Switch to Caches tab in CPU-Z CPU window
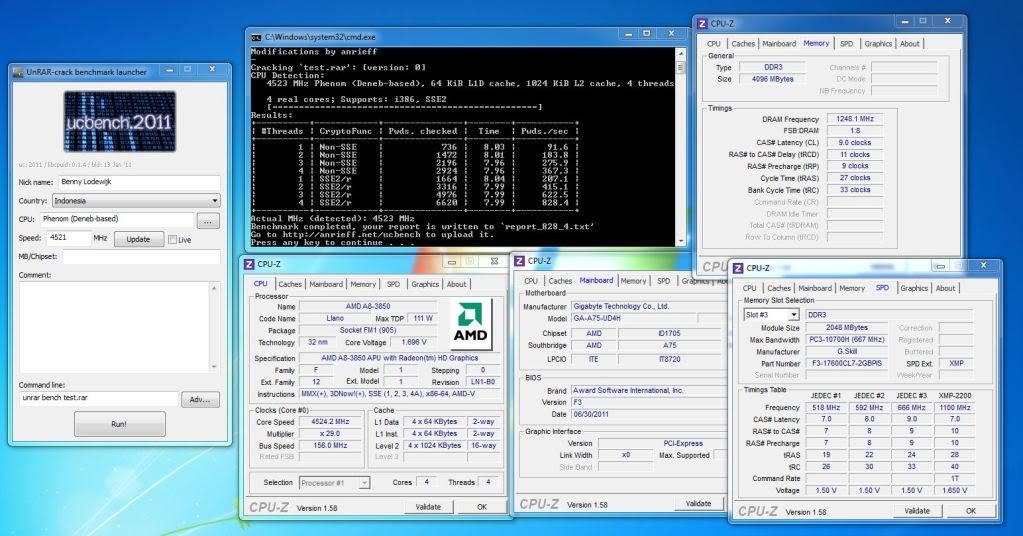Image resolution: width=1023 pixels, height=536 pixels. click(290, 284)
